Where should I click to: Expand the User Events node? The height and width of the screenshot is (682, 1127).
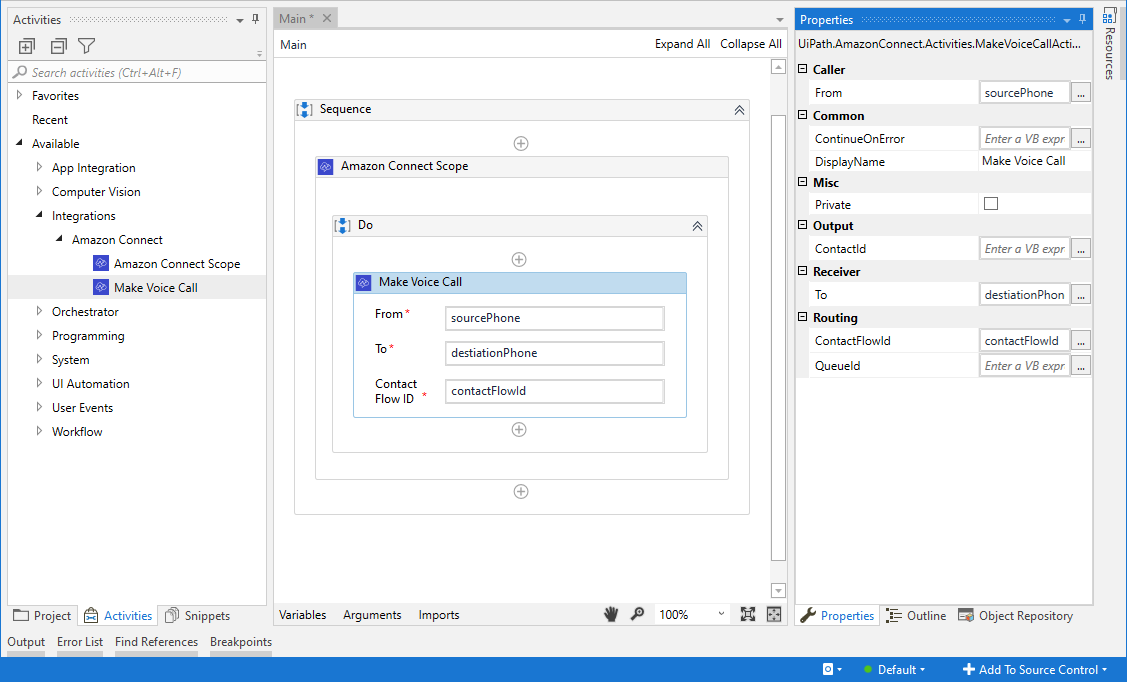40,407
